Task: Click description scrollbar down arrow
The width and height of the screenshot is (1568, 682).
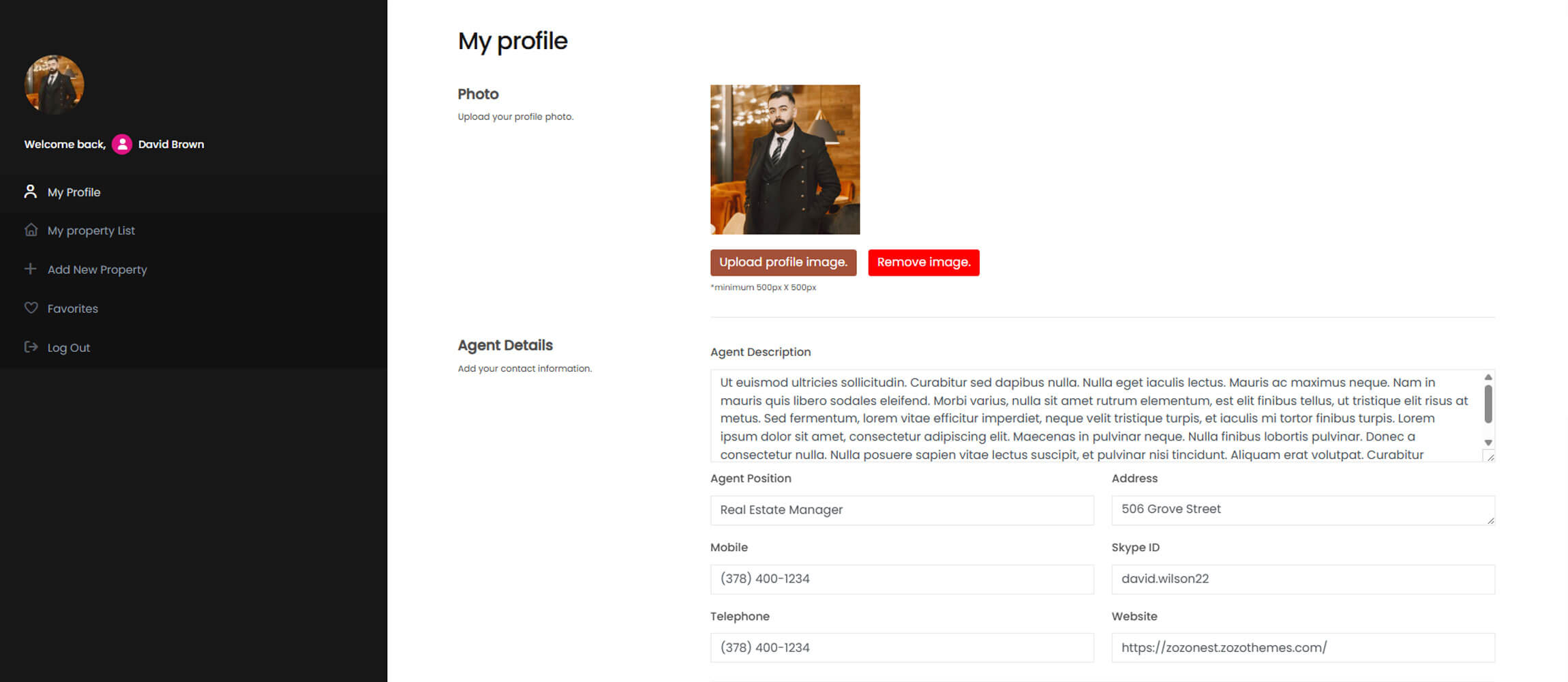Action: 1488,443
